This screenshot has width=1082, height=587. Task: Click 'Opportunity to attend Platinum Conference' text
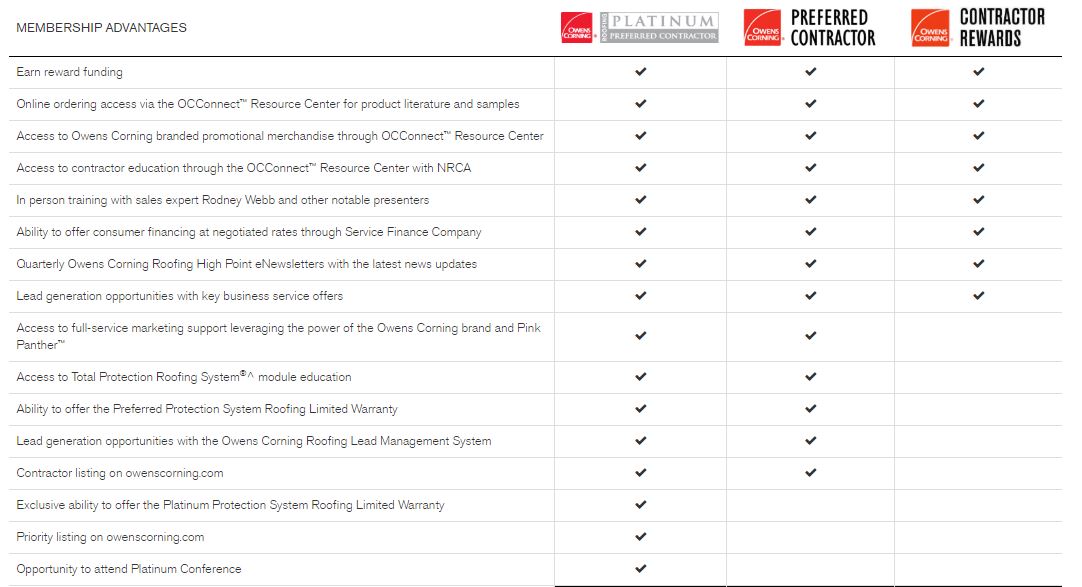click(x=129, y=569)
